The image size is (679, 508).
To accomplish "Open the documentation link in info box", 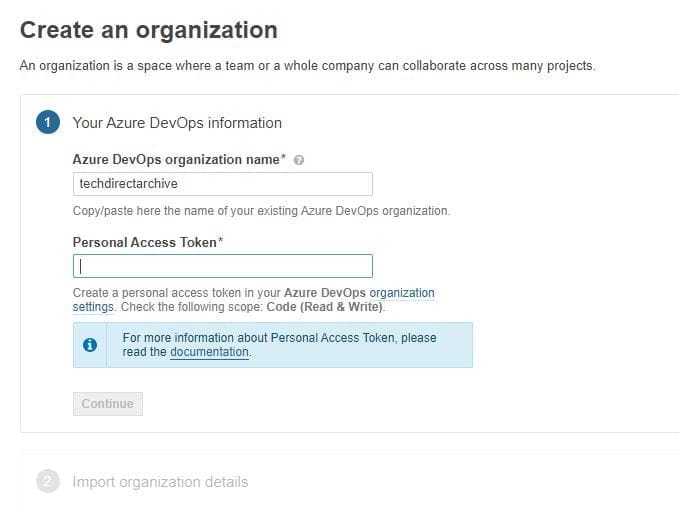I will [x=209, y=352].
